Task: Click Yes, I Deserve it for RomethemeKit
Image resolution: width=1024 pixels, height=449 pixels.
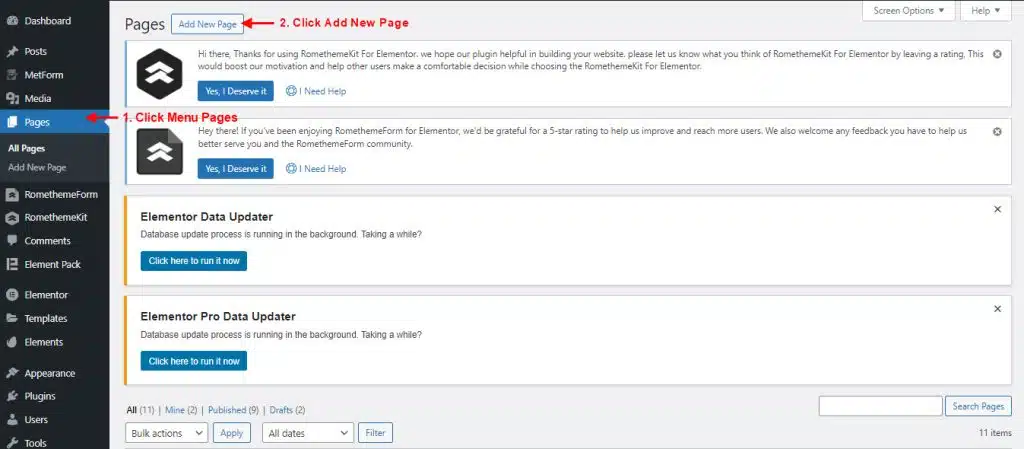Action: (x=236, y=91)
